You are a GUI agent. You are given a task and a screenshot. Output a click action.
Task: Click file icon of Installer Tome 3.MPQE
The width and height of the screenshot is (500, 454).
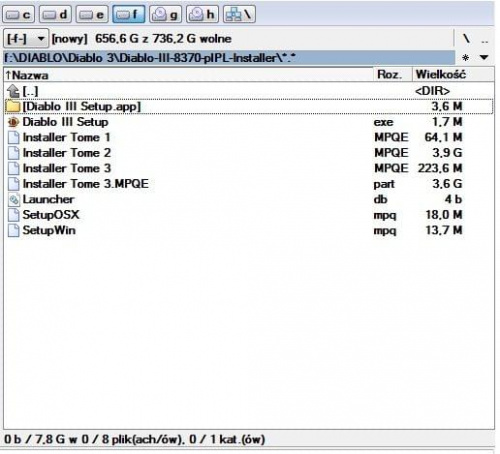(x=13, y=184)
